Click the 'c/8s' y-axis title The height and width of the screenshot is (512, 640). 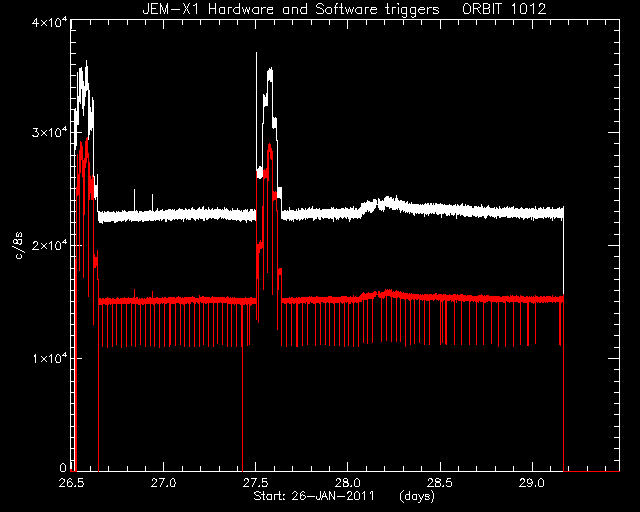19,245
